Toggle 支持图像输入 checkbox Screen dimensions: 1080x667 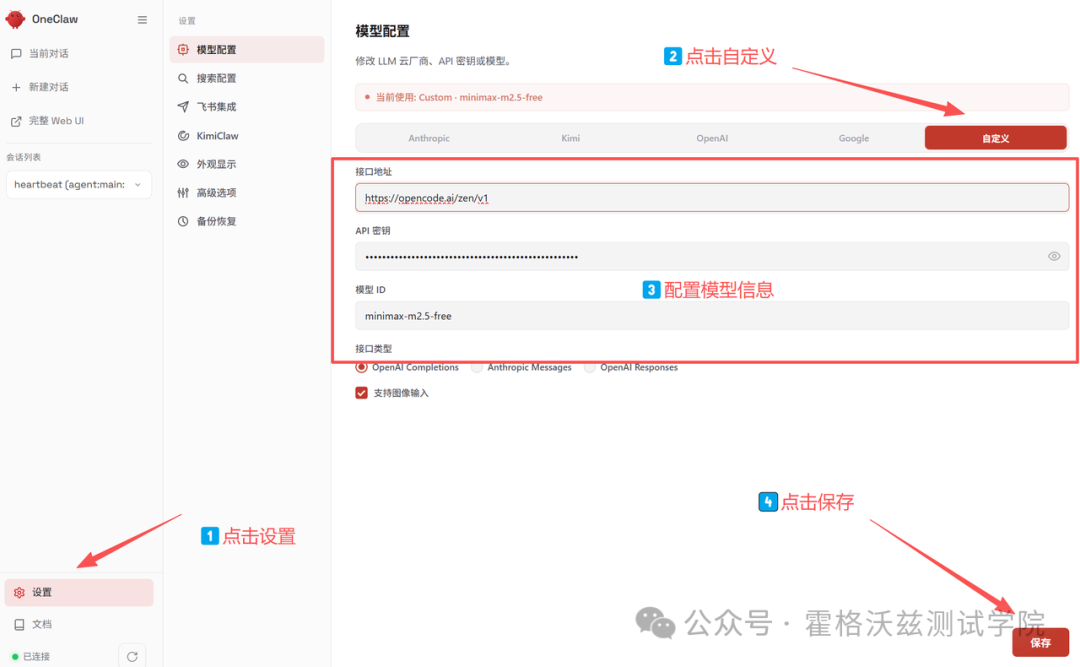point(362,393)
